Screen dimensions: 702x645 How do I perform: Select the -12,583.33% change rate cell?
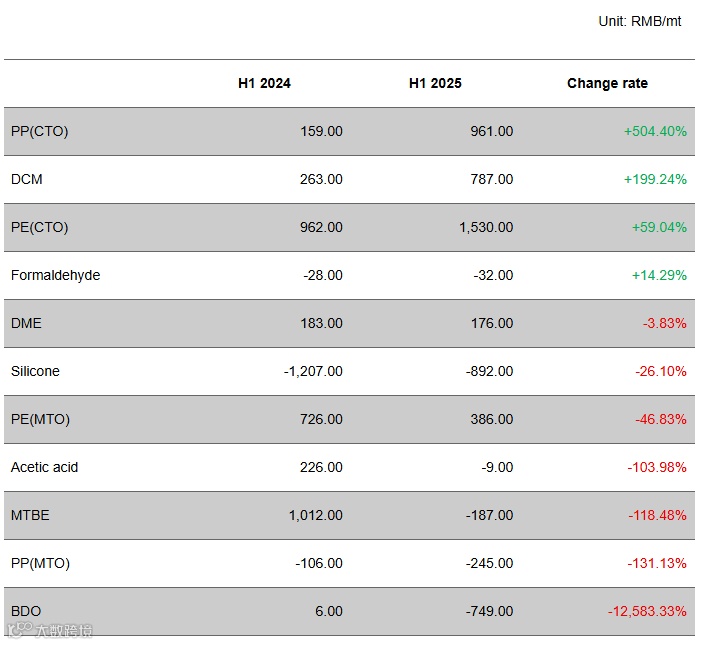tap(647, 611)
